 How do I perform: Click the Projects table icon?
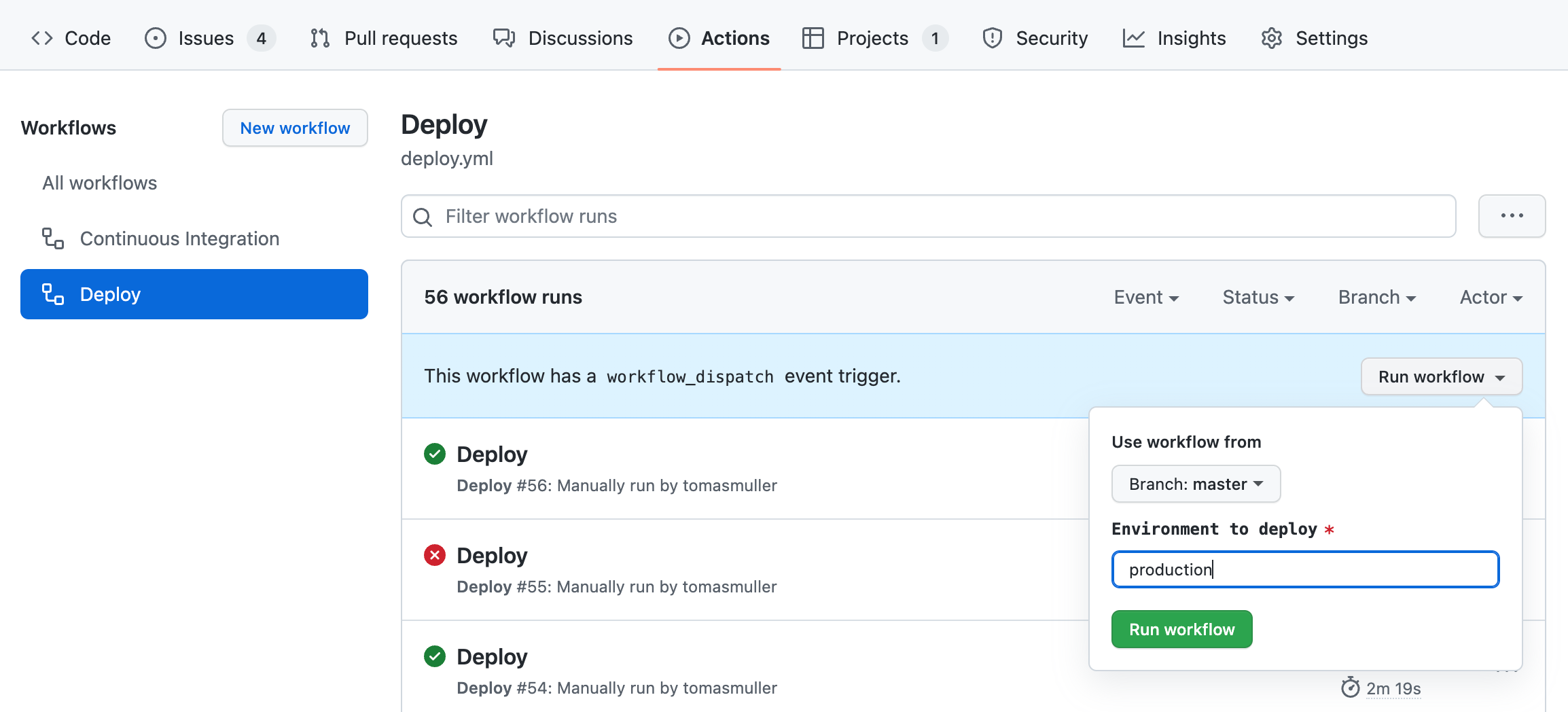(x=813, y=38)
